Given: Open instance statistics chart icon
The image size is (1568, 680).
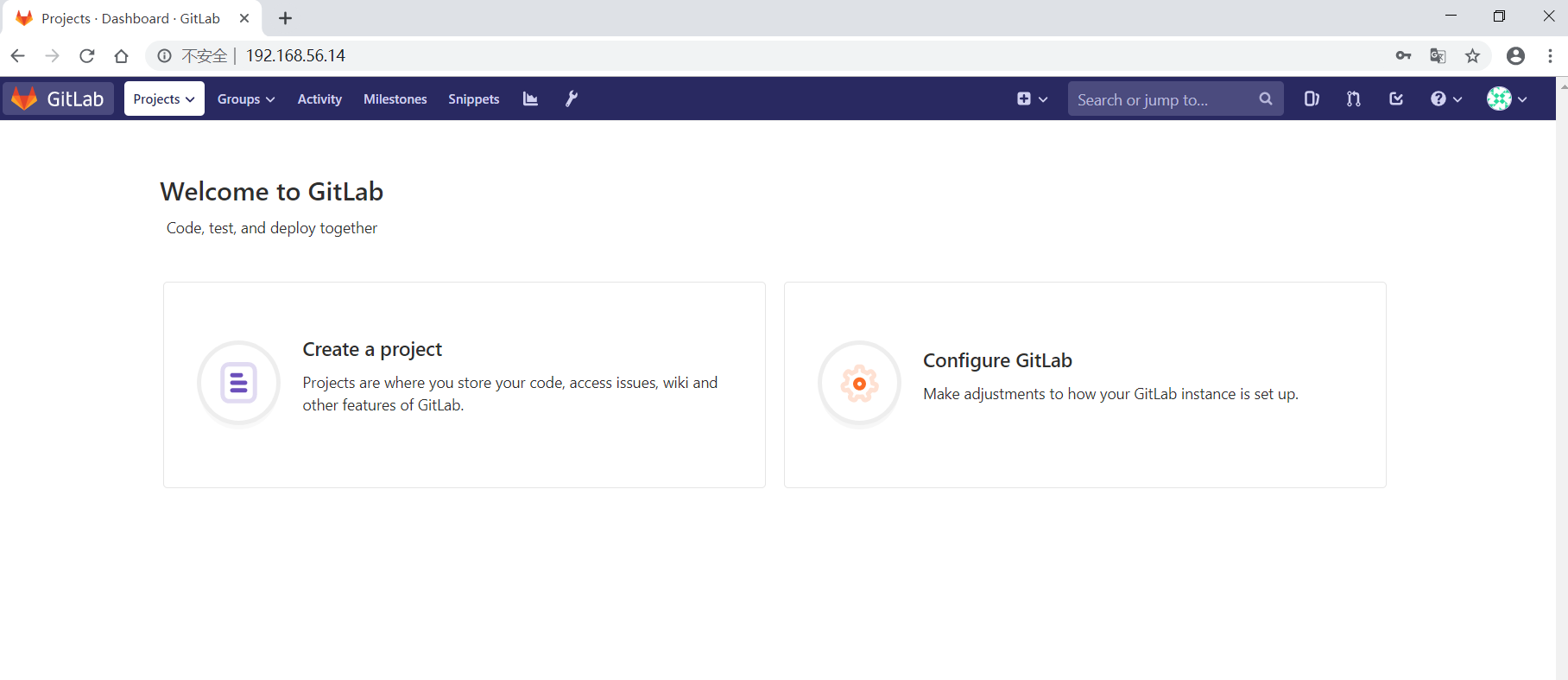Looking at the screenshot, I should pos(530,99).
